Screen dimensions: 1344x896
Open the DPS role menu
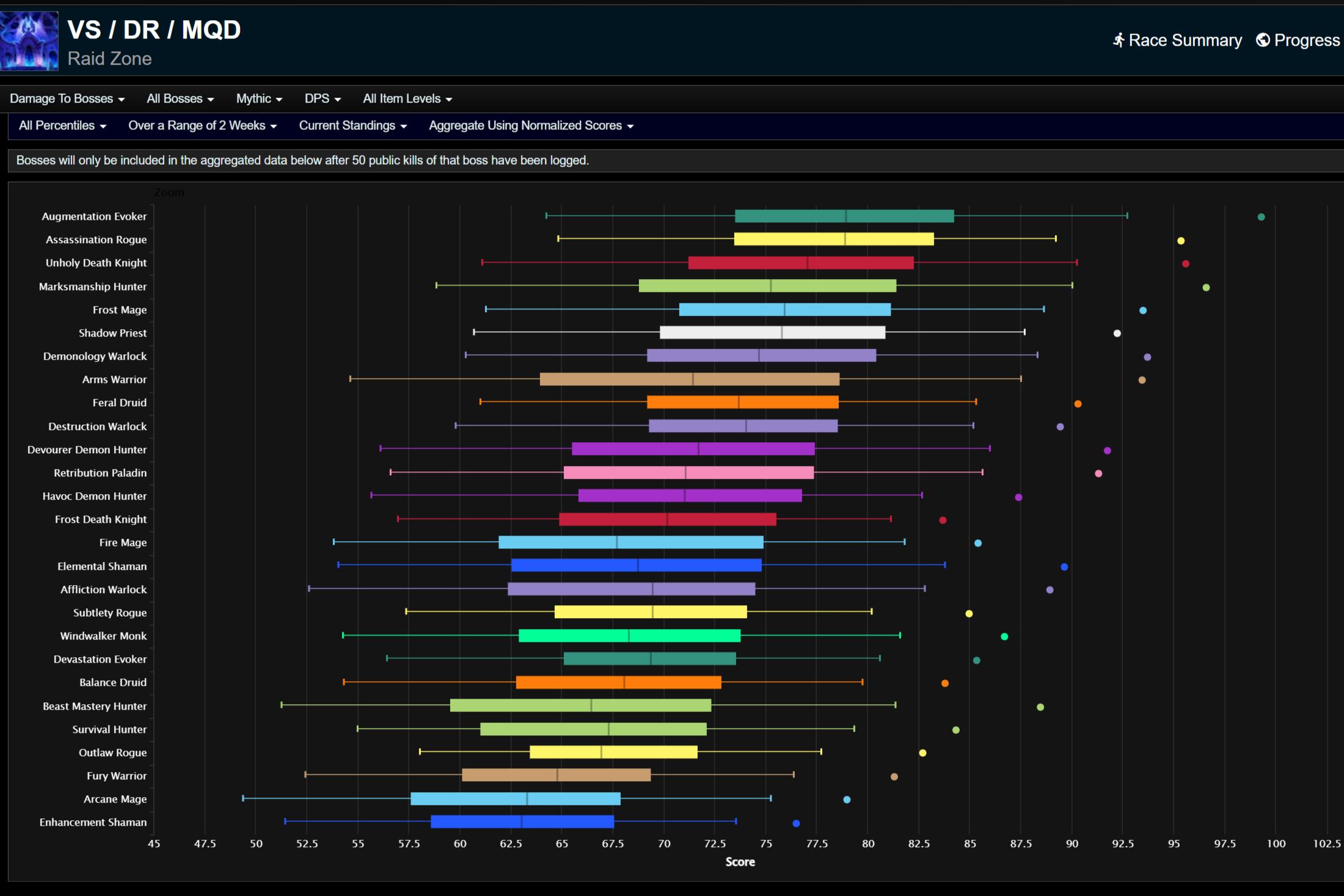click(323, 99)
